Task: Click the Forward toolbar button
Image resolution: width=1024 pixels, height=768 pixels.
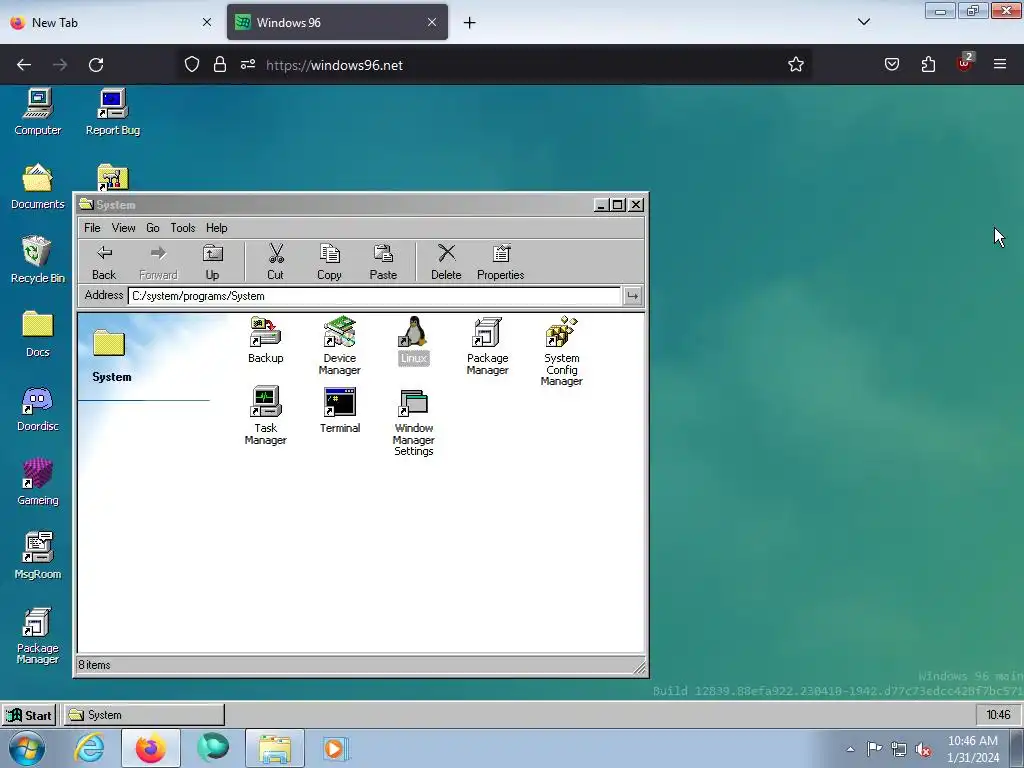Action: click(x=158, y=262)
